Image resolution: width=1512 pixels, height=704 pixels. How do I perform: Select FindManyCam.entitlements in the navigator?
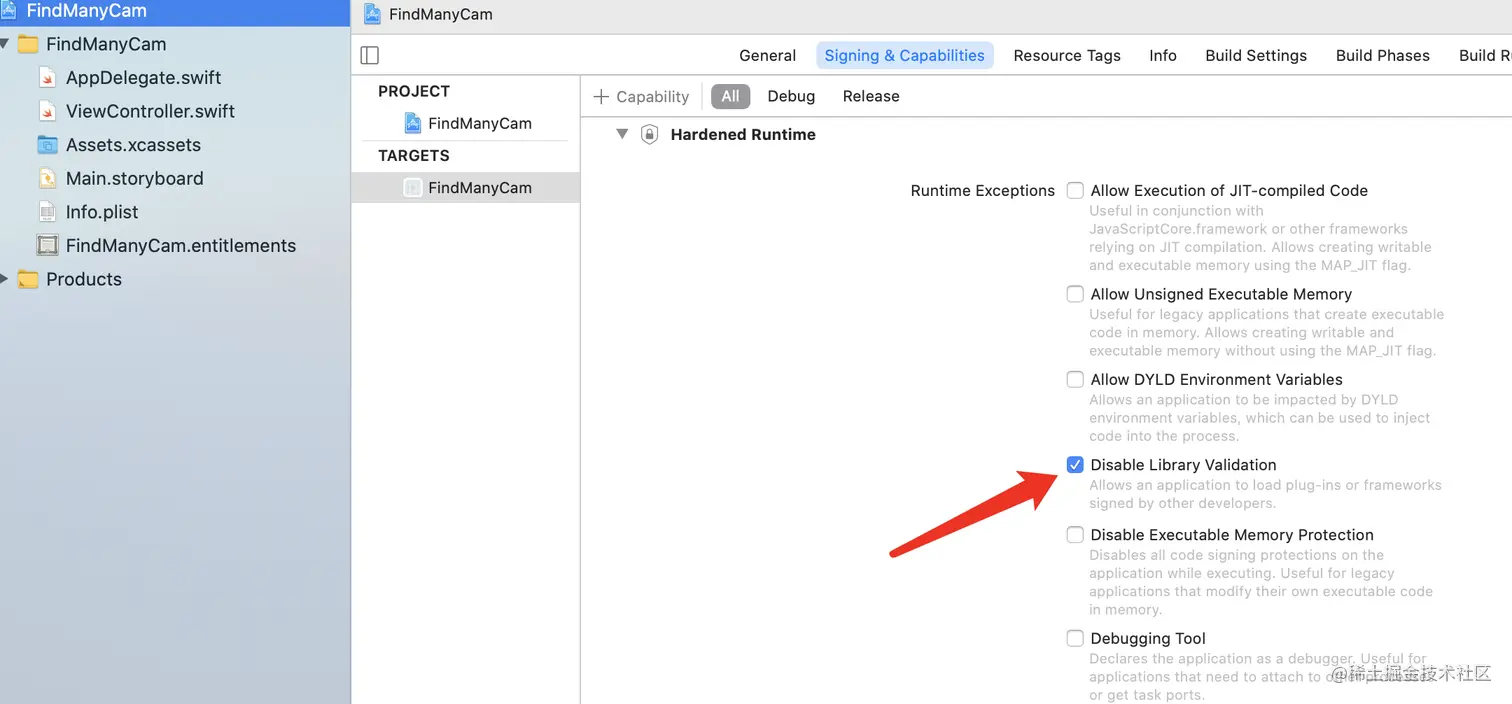181,246
